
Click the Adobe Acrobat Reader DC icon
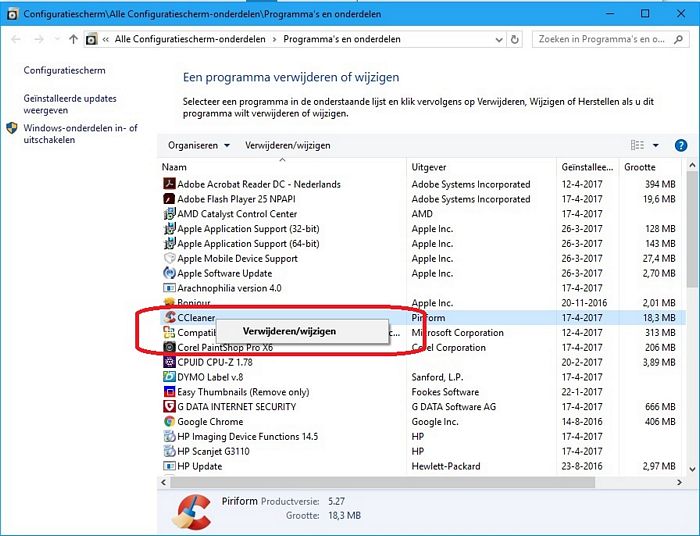(x=169, y=184)
